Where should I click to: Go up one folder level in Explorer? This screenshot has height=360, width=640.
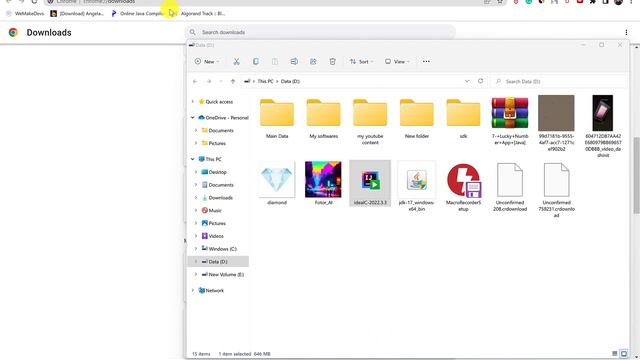[233, 82]
